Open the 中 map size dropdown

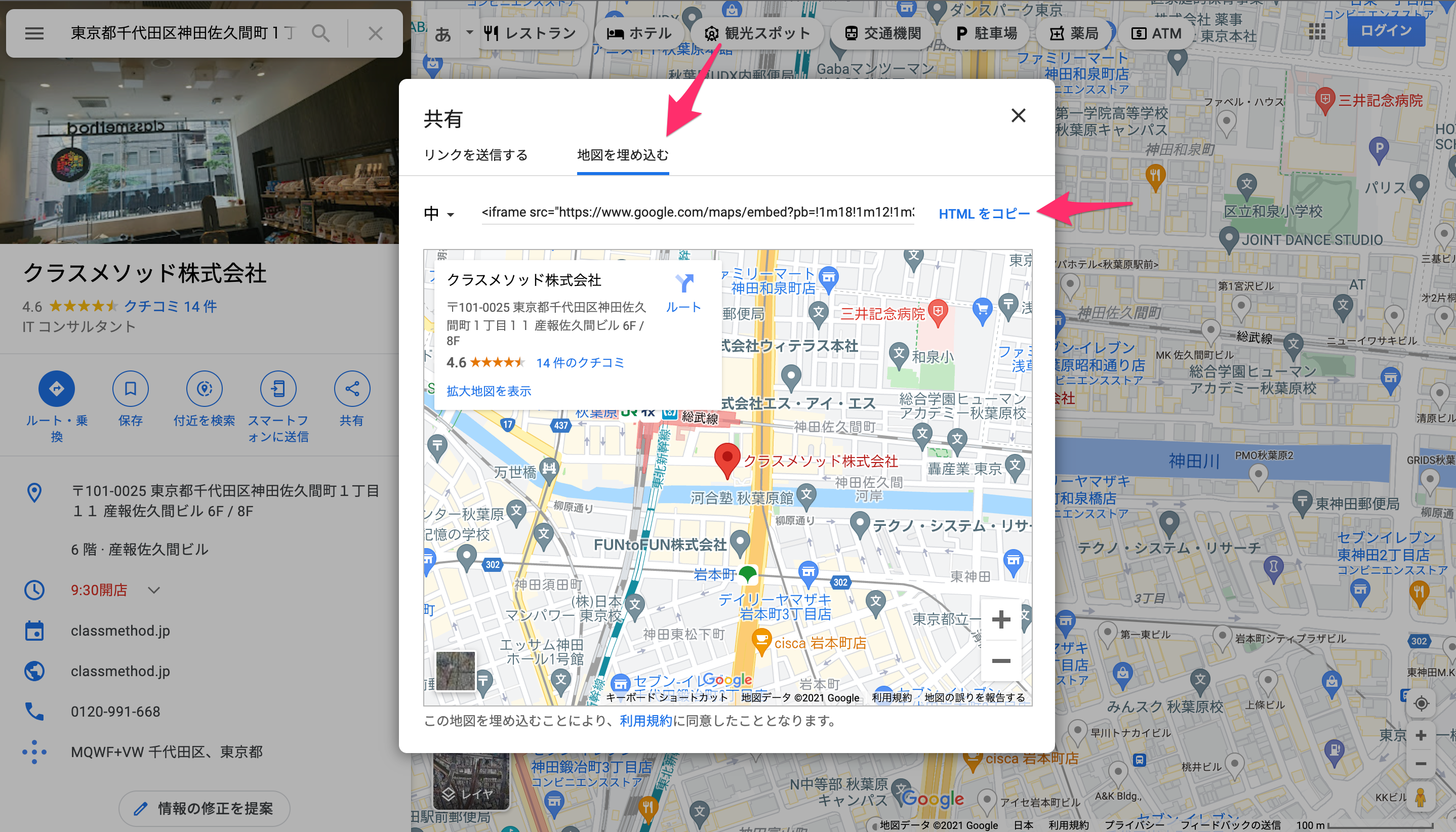click(439, 214)
